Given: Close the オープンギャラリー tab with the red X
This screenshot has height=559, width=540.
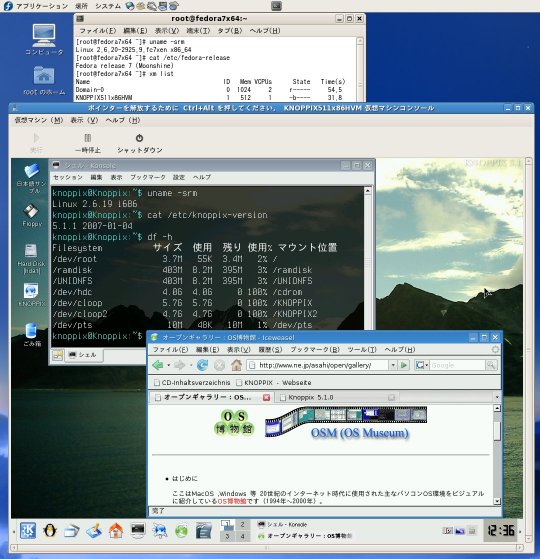Looking at the screenshot, I should [266, 397].
